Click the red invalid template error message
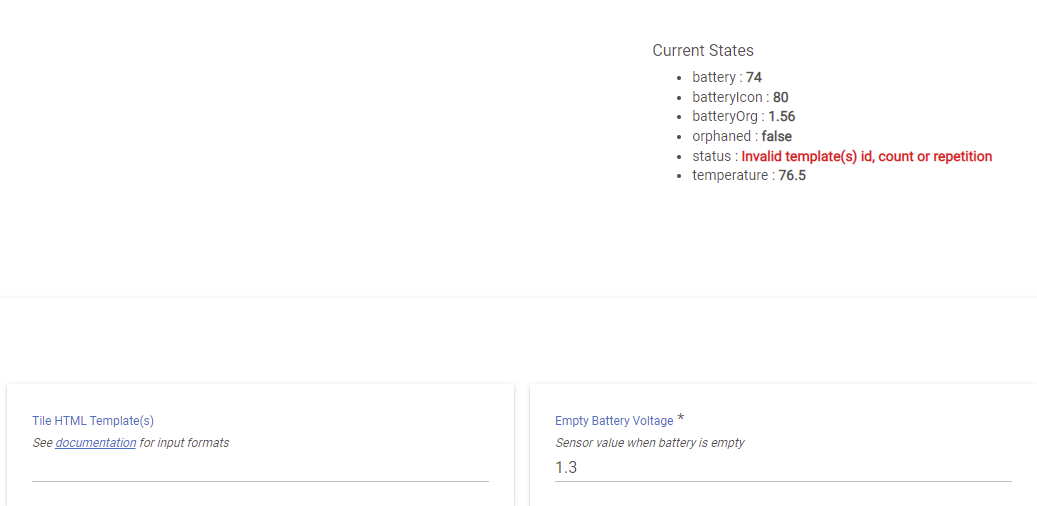Screen dimensions: 1037x506 pos(866,156)
